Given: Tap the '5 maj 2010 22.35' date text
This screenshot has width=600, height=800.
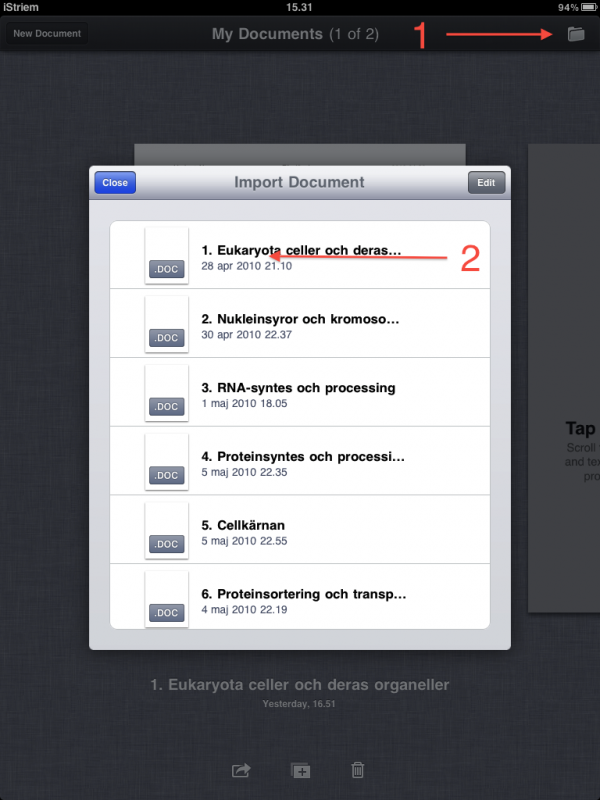Looking at the screenshot, I should 244,472.
